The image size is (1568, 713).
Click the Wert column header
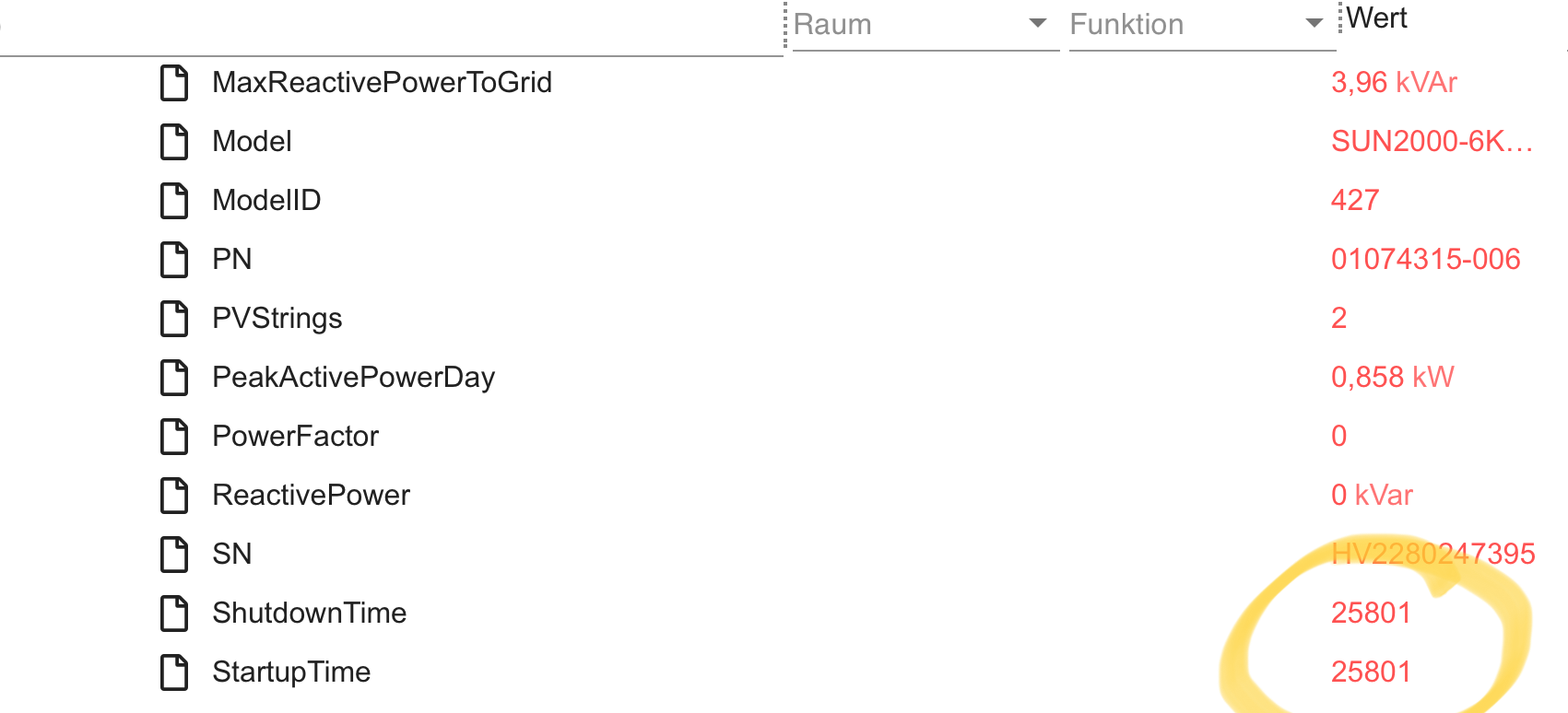coord(1377,18)
